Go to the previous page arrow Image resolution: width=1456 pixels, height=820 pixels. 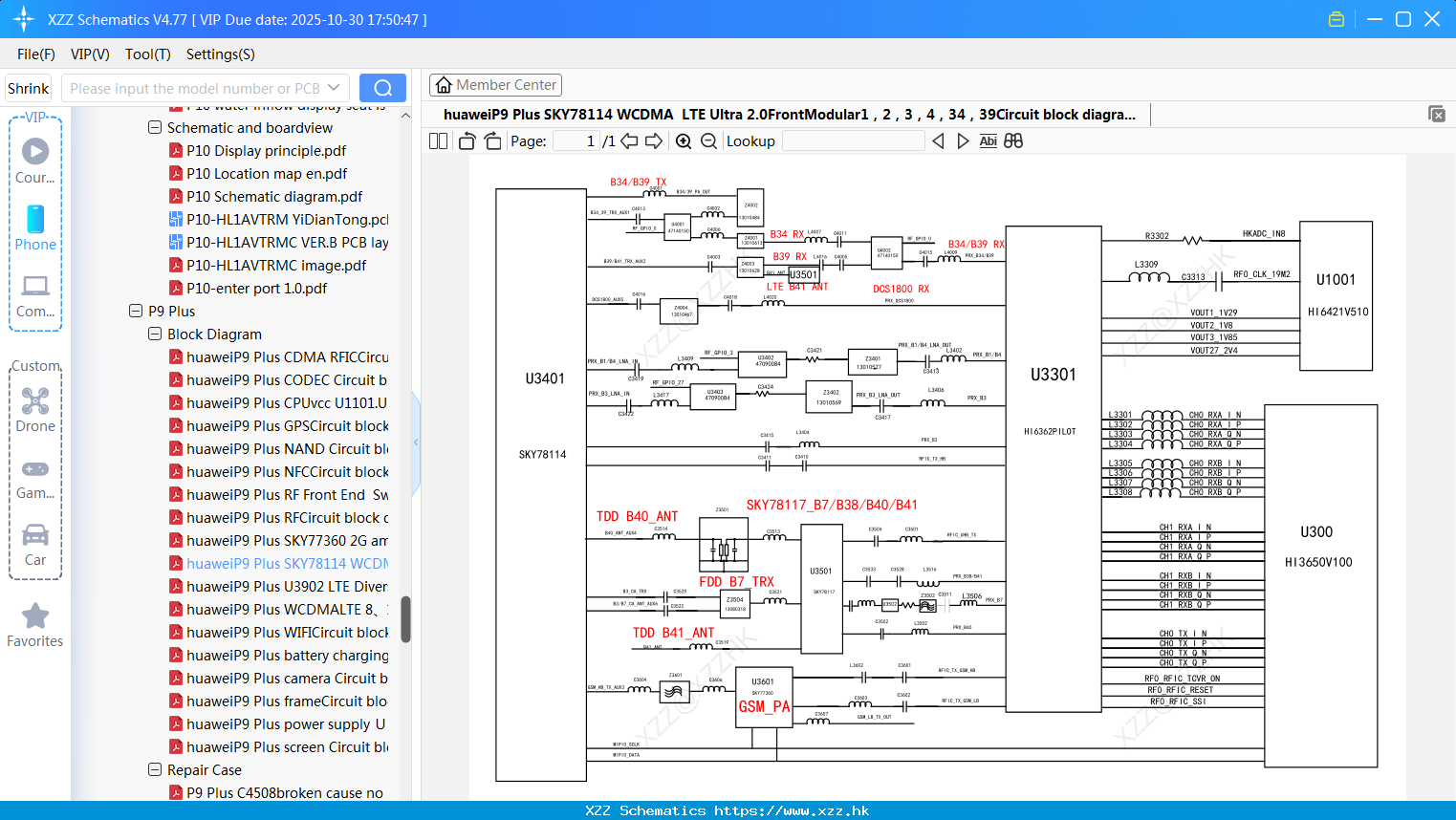pyautogui.click(x=629, y=140)
